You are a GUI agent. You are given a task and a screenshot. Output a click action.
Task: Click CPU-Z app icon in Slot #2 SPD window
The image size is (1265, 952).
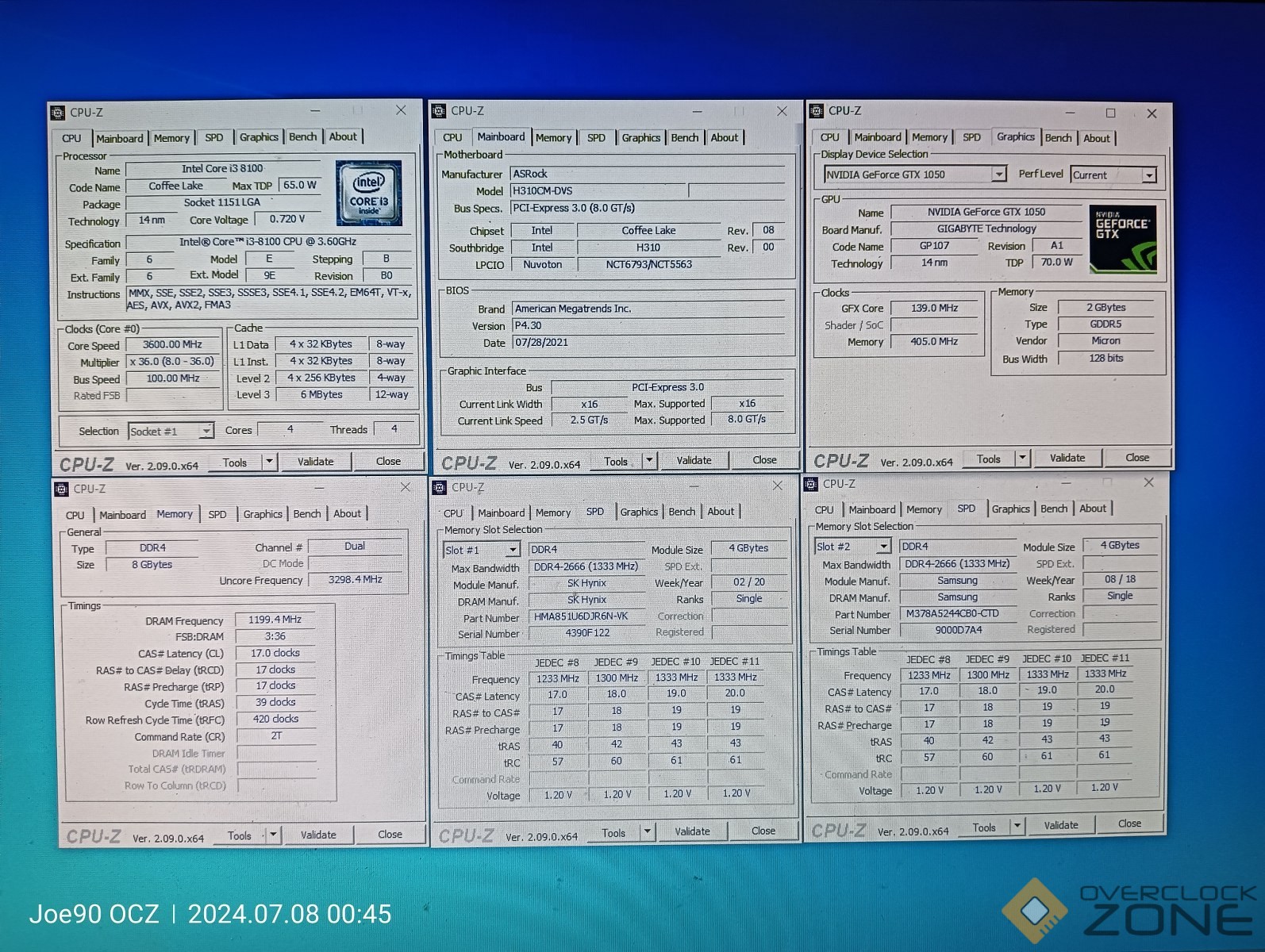[811, 483]
